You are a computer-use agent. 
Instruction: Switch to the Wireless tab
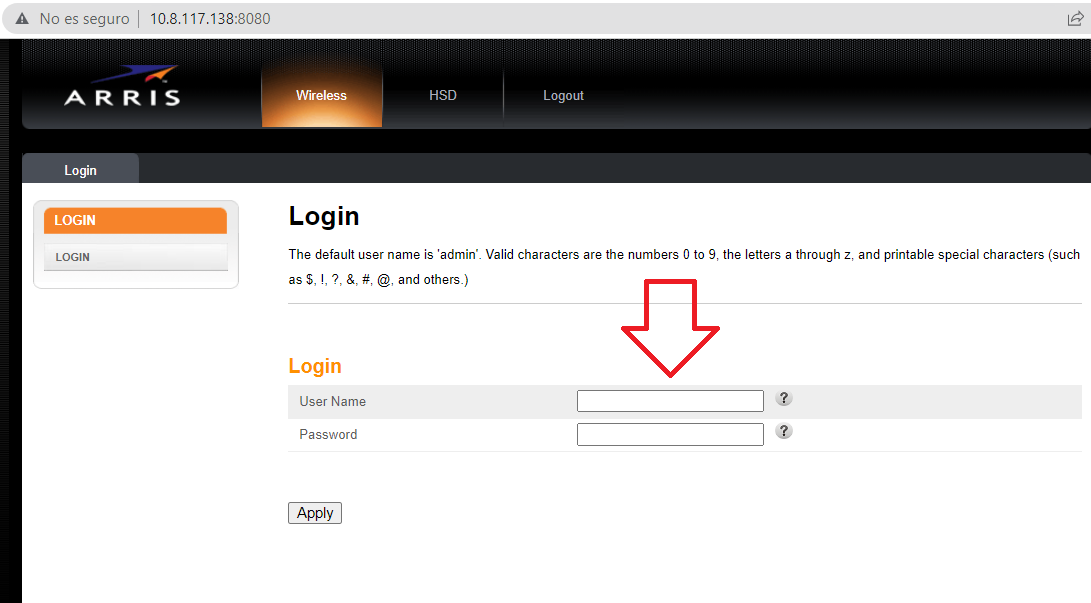(321, 95)
